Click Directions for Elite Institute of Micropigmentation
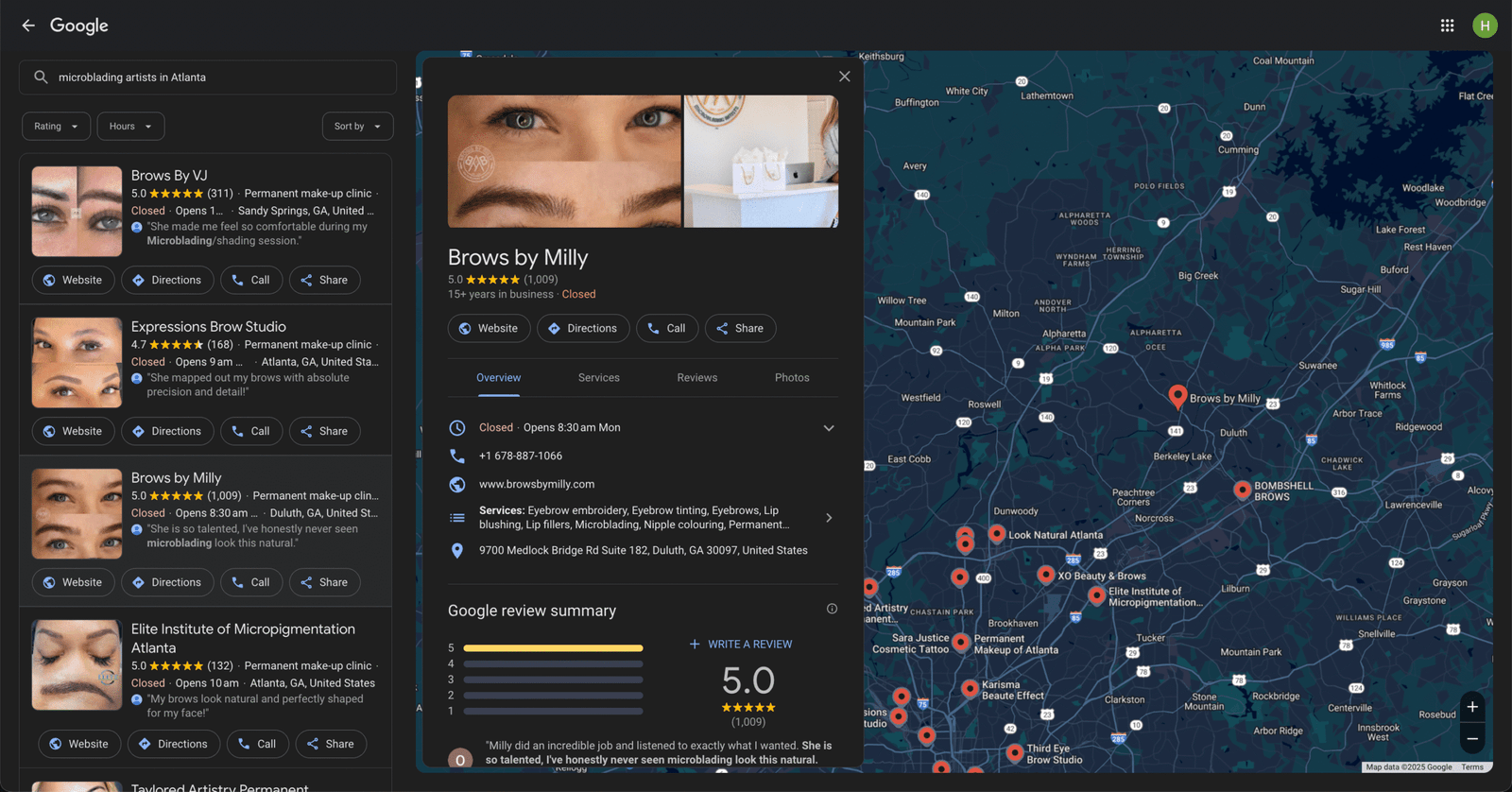The height and width of the screenshot is (792, 1512). pyautogui.click(x=174, y=744)
